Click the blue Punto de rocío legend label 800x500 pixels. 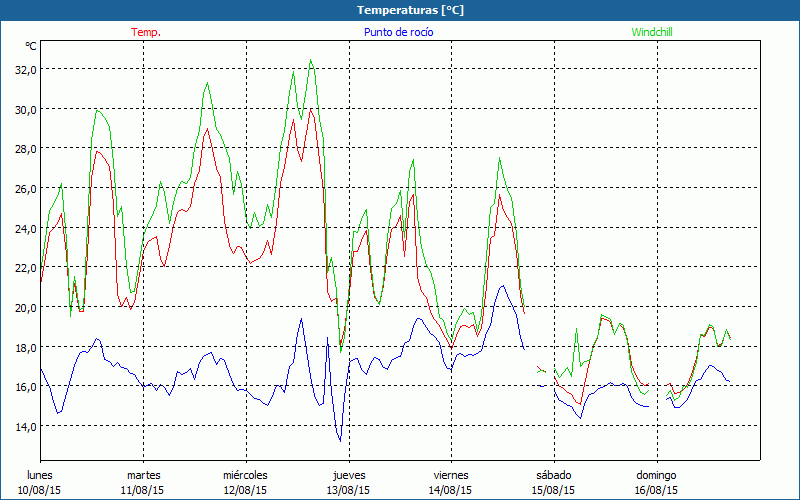[399, 32]
